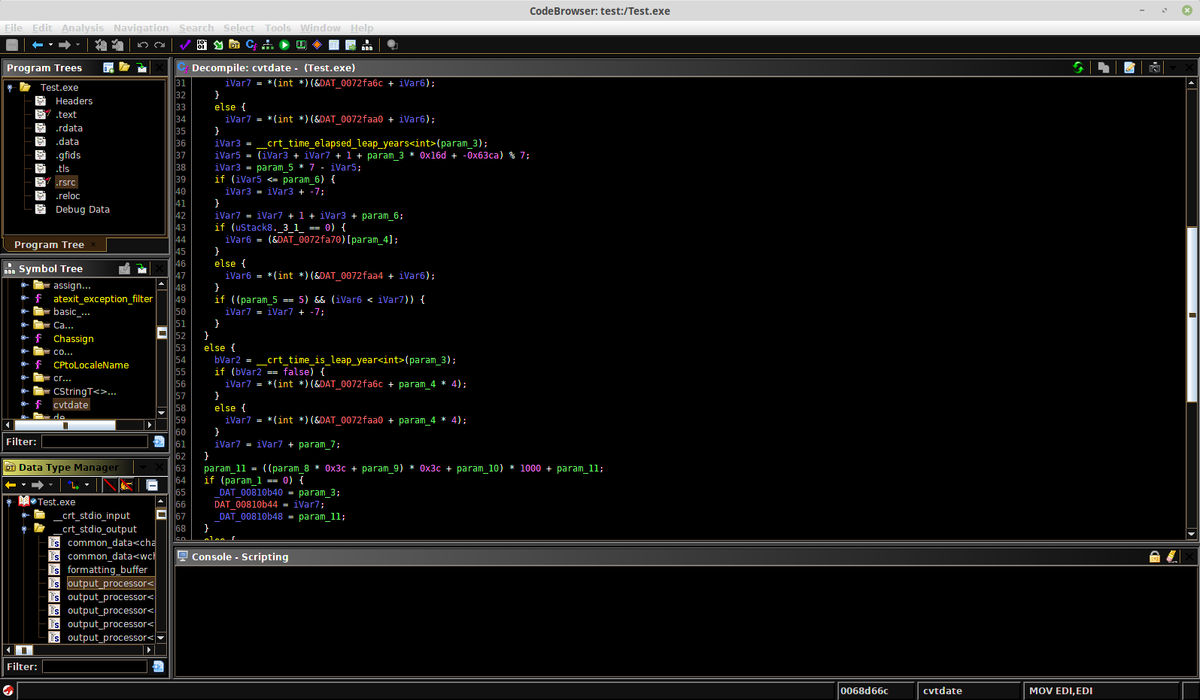
Task: Go back with the blue left arrow
Action: [37, 45]
